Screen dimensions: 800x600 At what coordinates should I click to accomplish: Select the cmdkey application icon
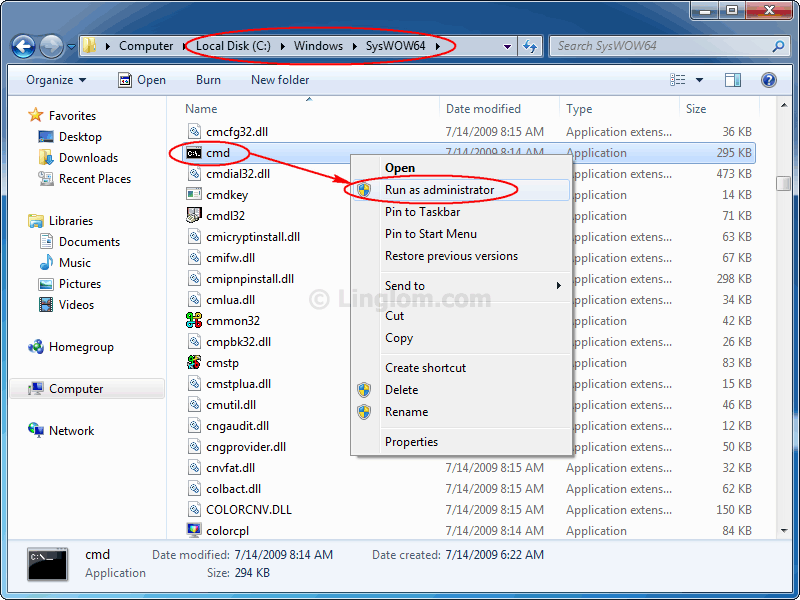pos(194,194)
